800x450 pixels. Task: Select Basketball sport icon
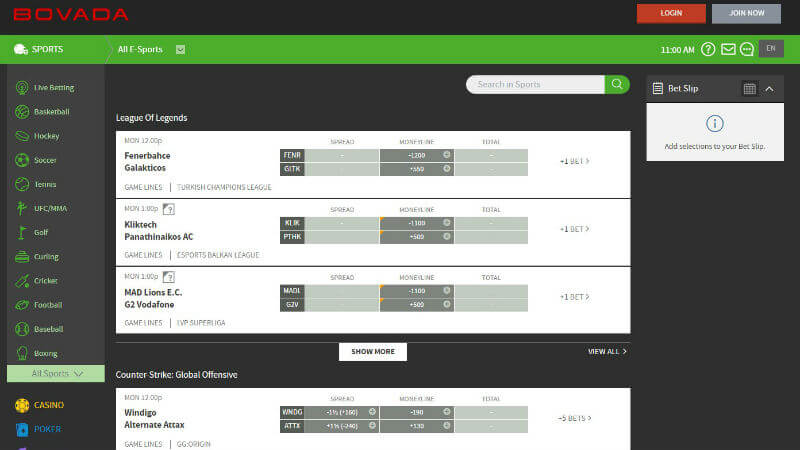(x=22, y=112)
